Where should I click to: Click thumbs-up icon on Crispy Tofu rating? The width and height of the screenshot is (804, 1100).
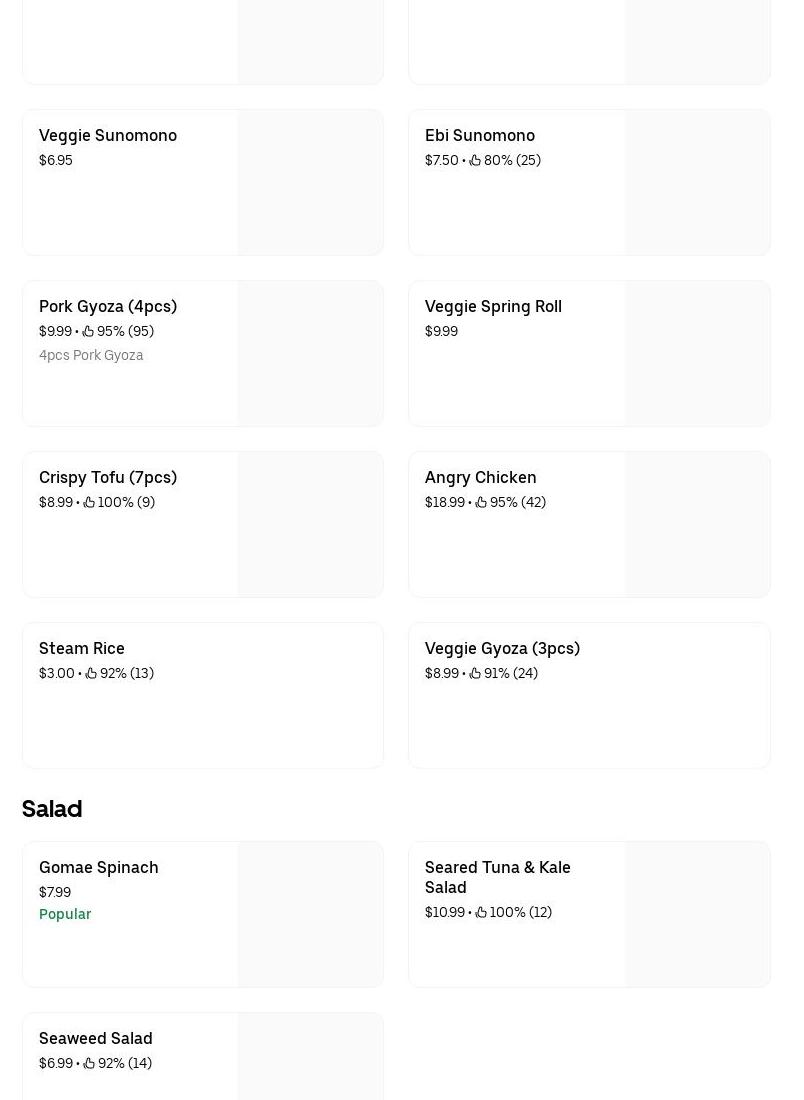pyautogui.click(x=89, y=502)
